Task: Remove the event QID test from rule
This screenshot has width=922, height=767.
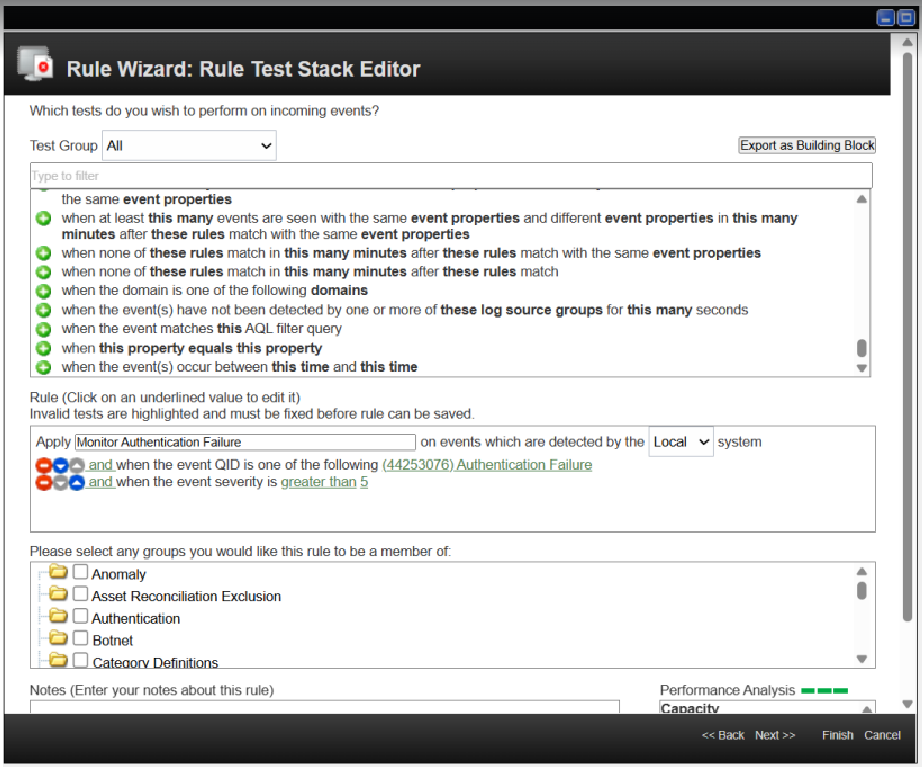Action: tap(44, 465)
